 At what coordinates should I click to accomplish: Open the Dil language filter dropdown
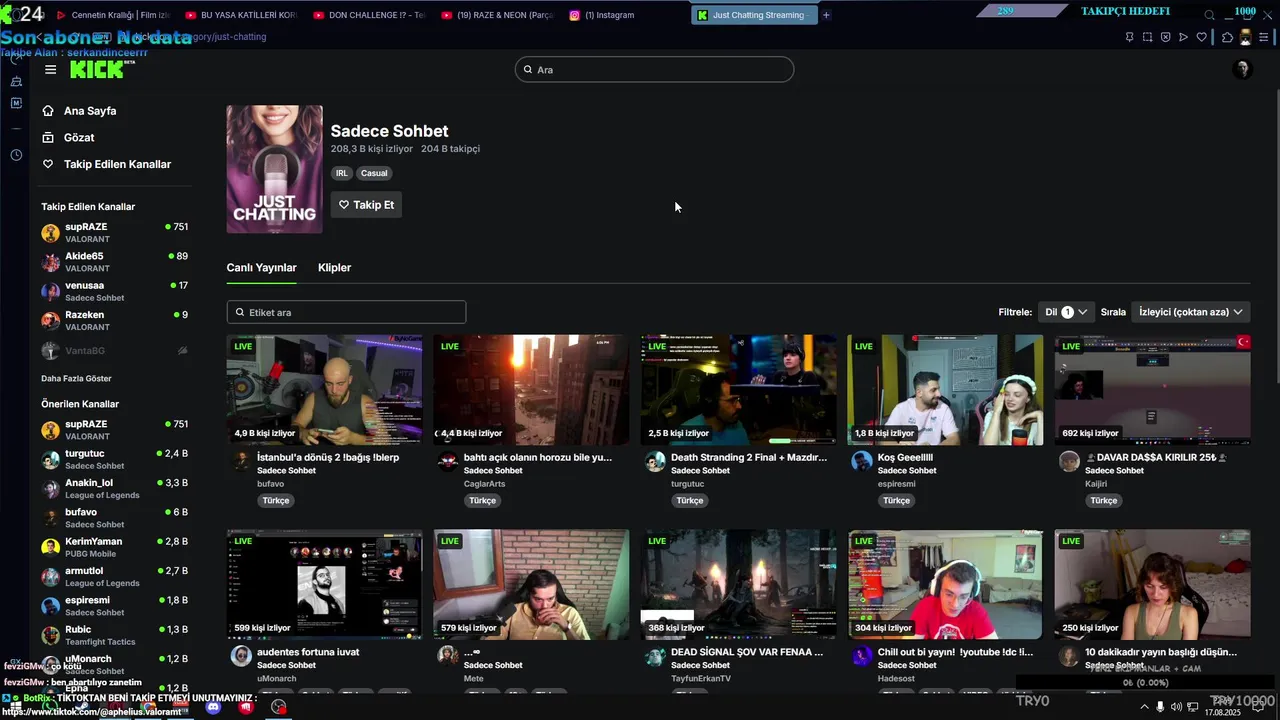pyautogui.click(x=1066, y=312)
